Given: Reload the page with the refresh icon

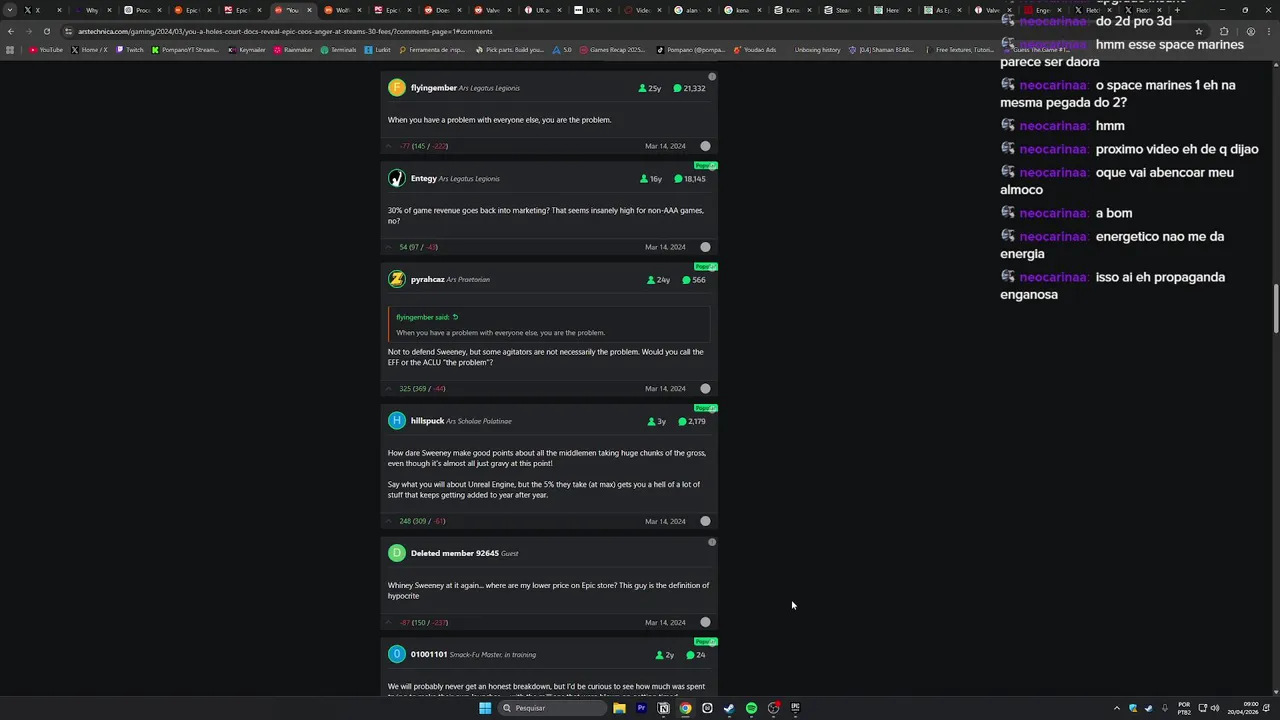Looking at the screenshot, I should pos(46,31).
